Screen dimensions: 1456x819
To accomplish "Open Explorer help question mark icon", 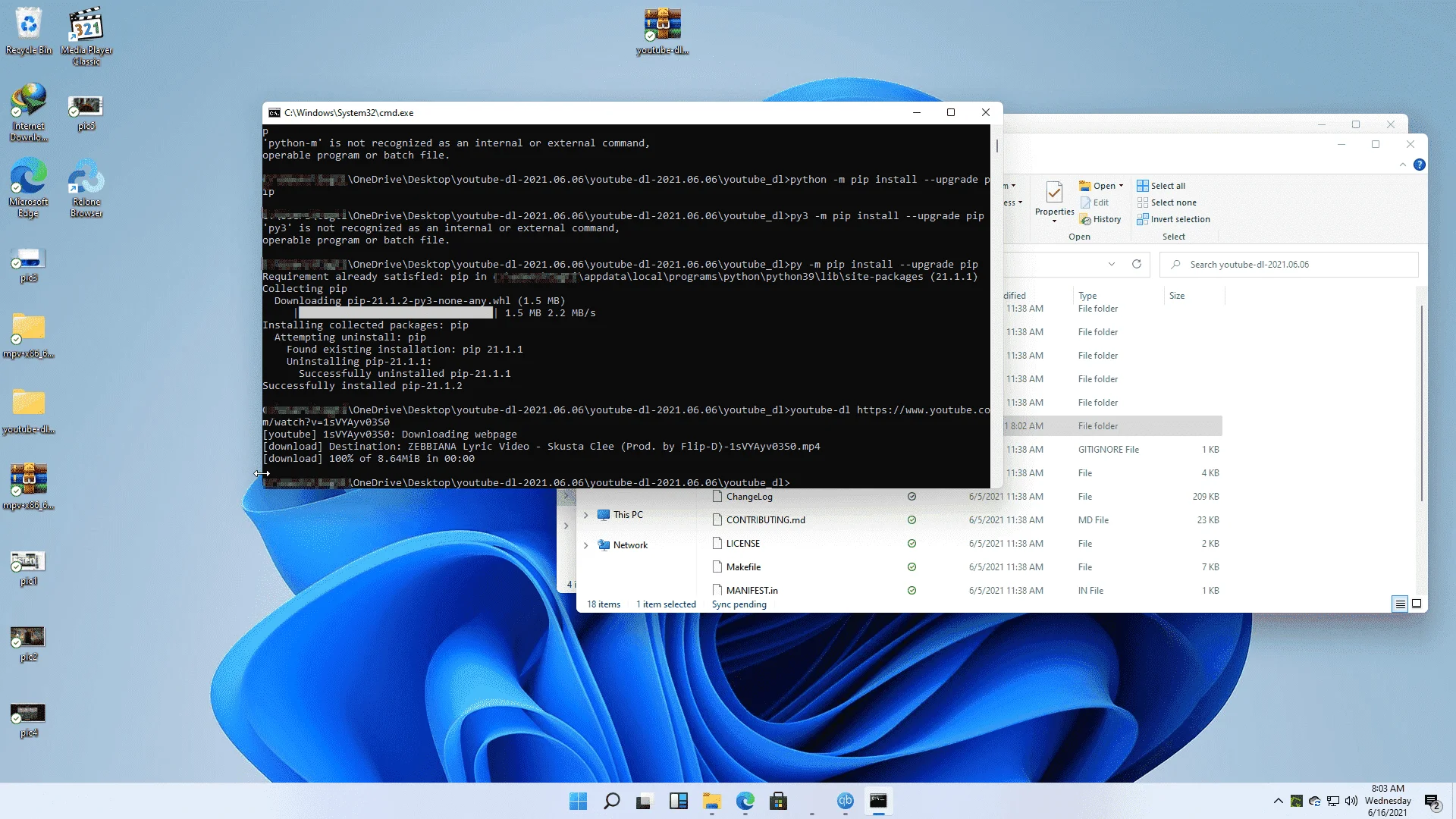I will (1420, 165).
